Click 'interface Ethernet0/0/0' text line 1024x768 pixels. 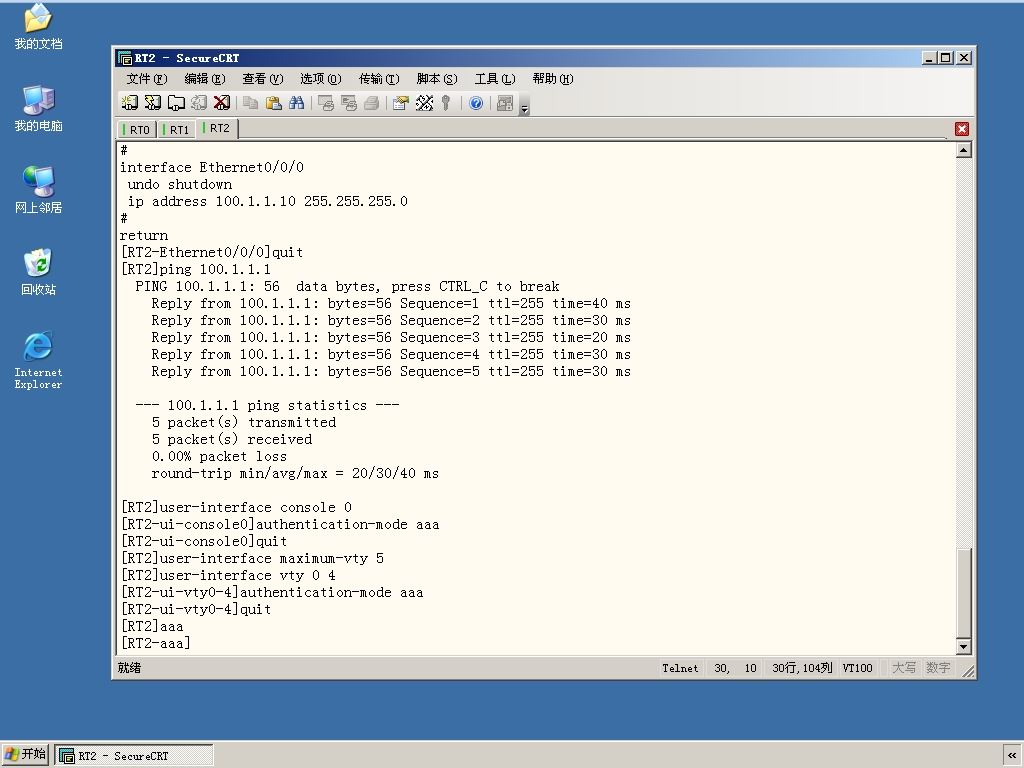point(212,167)
